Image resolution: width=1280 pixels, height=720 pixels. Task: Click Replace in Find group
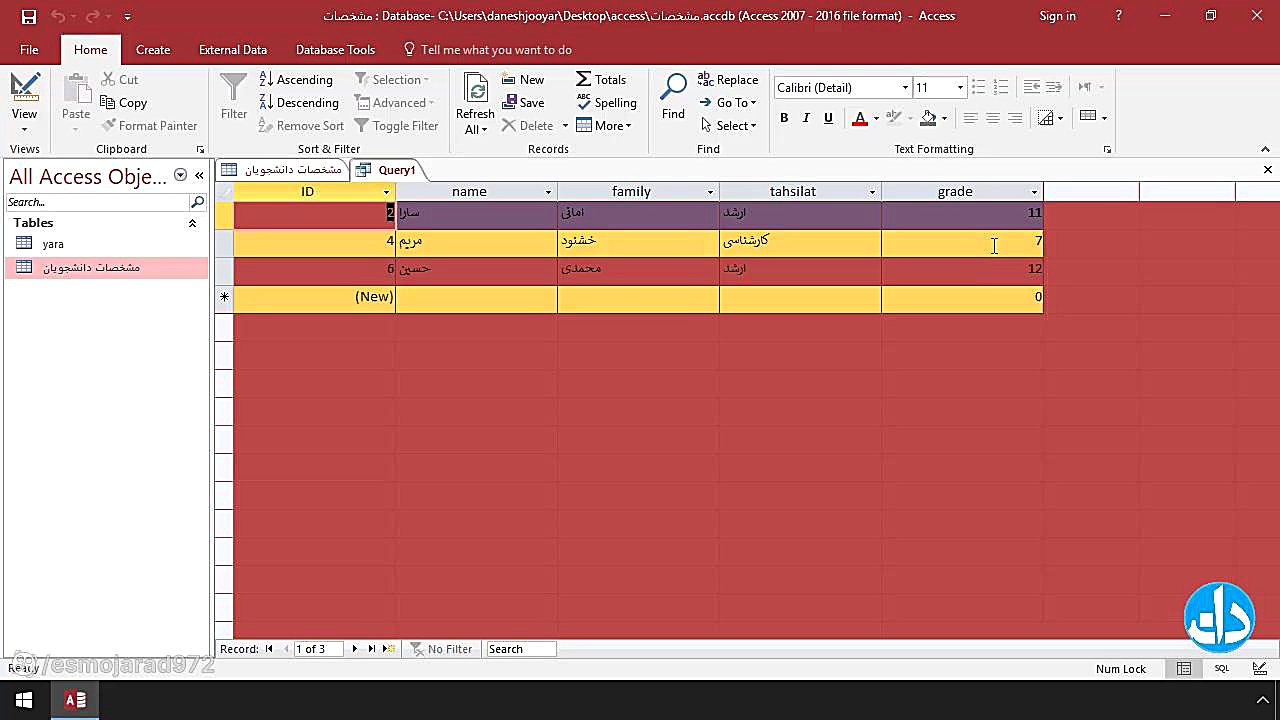point(728,80)
